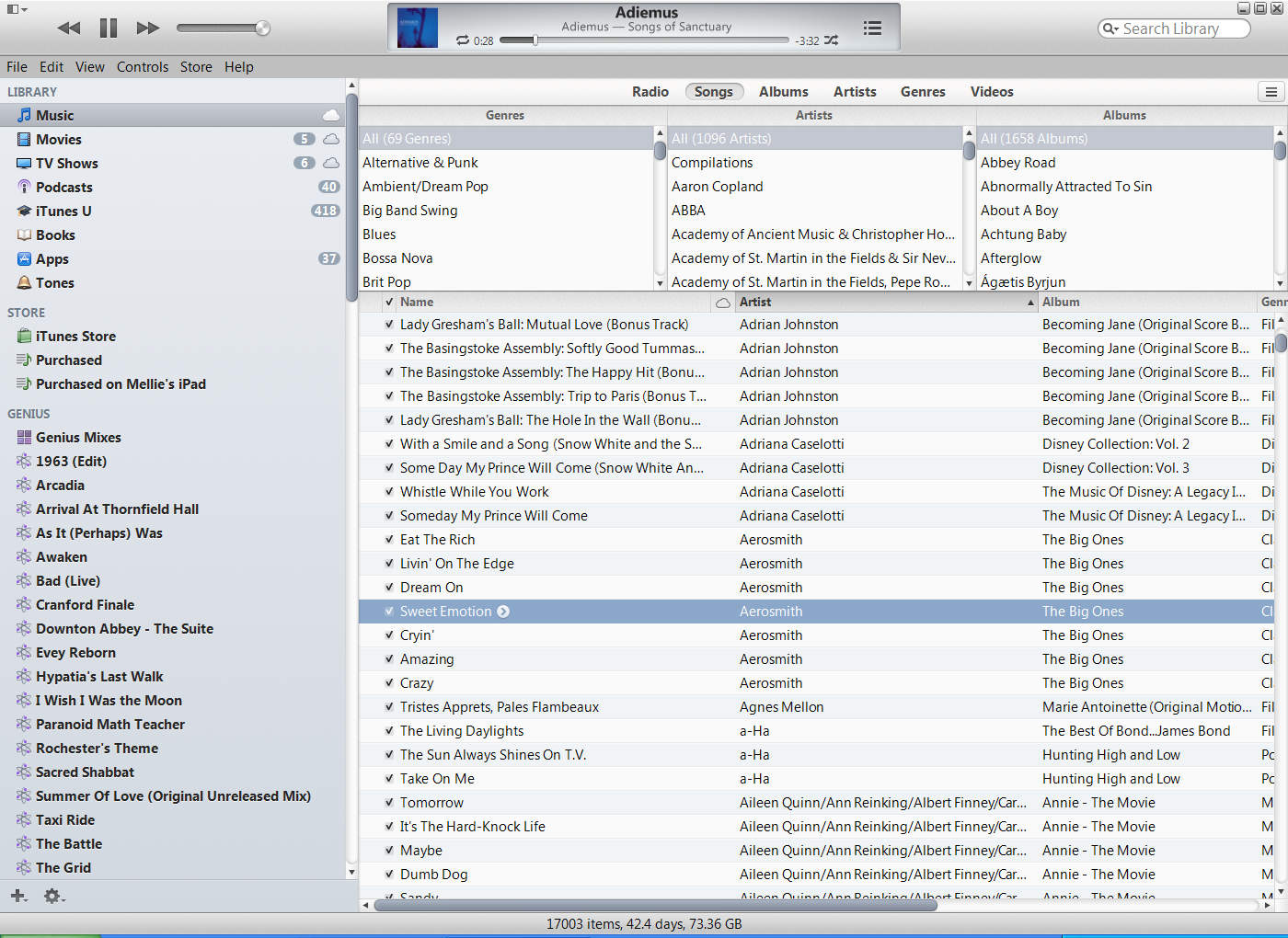This screenshot has height=938, width=1288.
Task: Open the Books library icon
Action: 25,234
